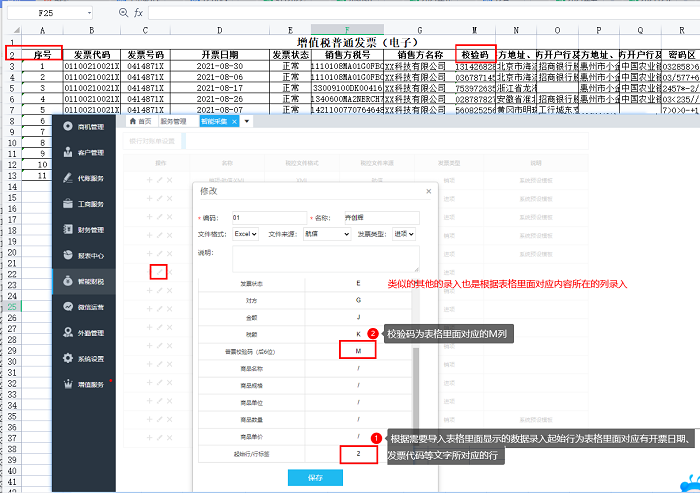Click the 起始行/行标签 value field

pyautogui.click(x=357, y=454)
